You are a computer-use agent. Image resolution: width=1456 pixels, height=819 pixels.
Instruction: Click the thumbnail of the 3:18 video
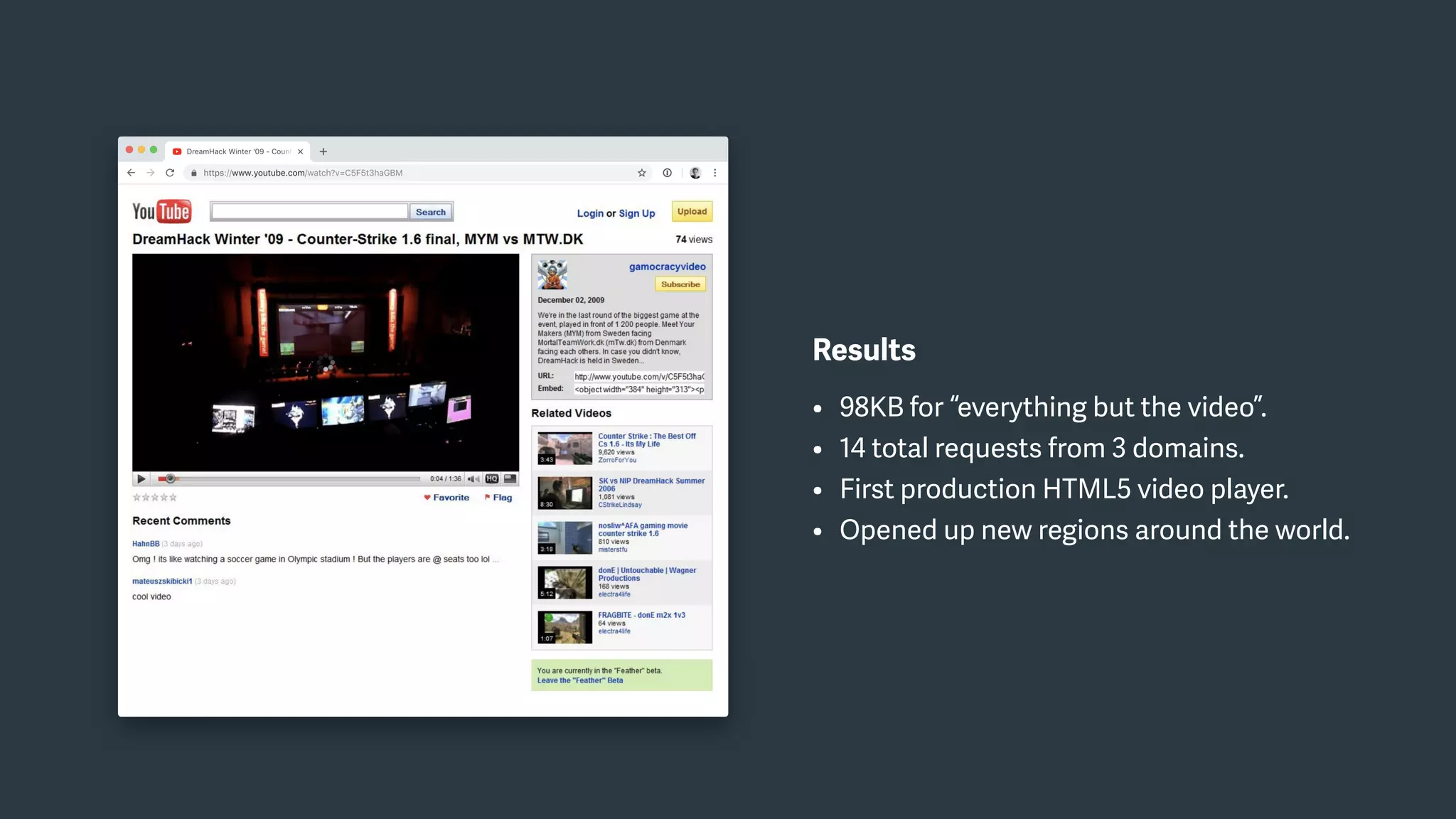(564, 537)
